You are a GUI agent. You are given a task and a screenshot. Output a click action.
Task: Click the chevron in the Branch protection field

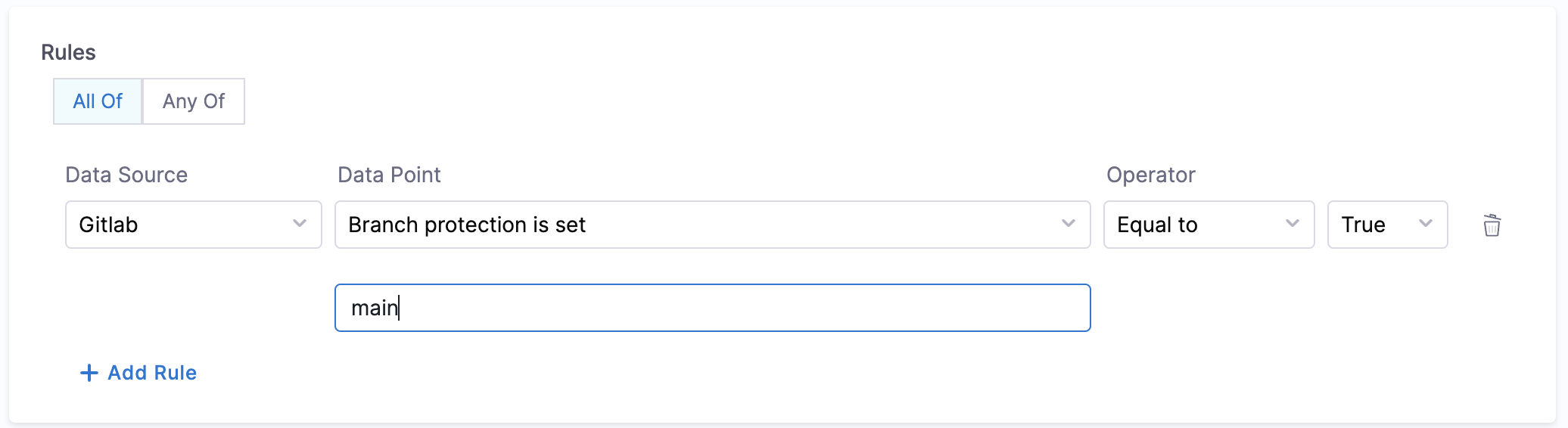pyautogui.click(x=1068, y=224)
